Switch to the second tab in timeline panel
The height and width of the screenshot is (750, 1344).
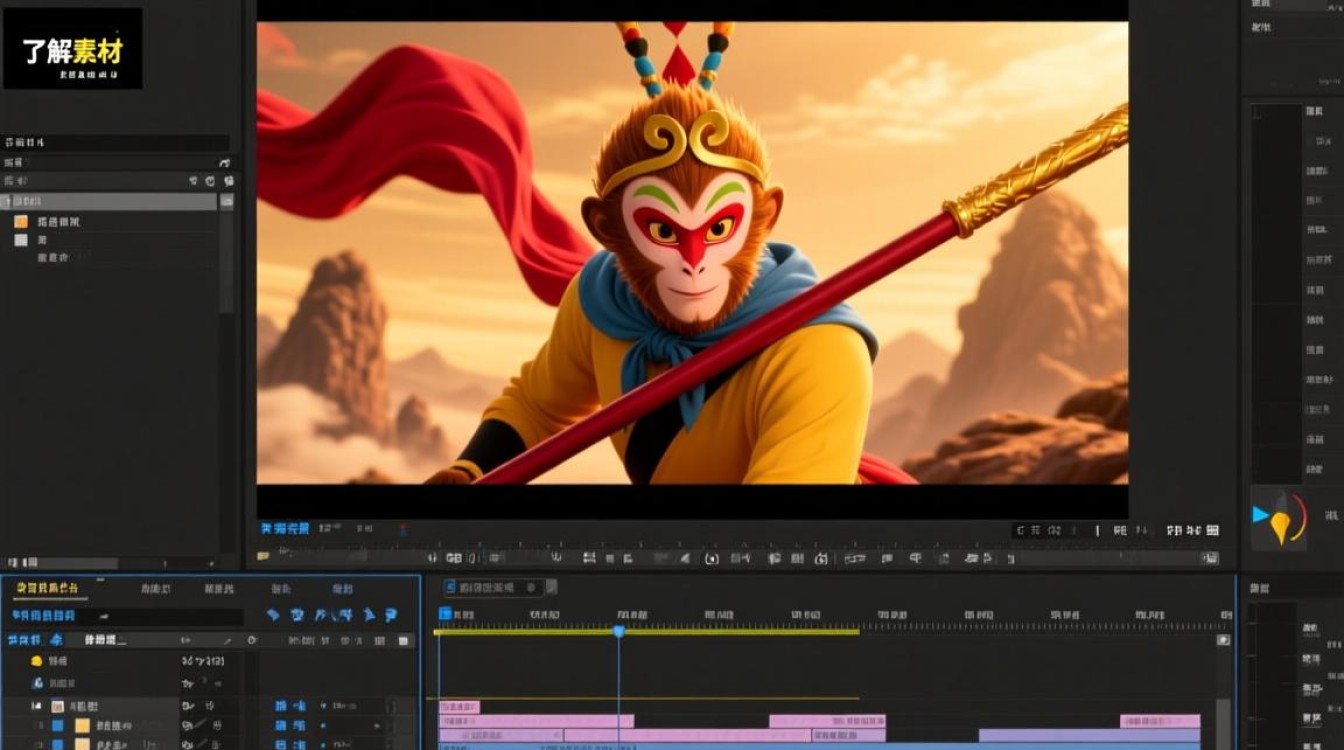click(155, 589)
